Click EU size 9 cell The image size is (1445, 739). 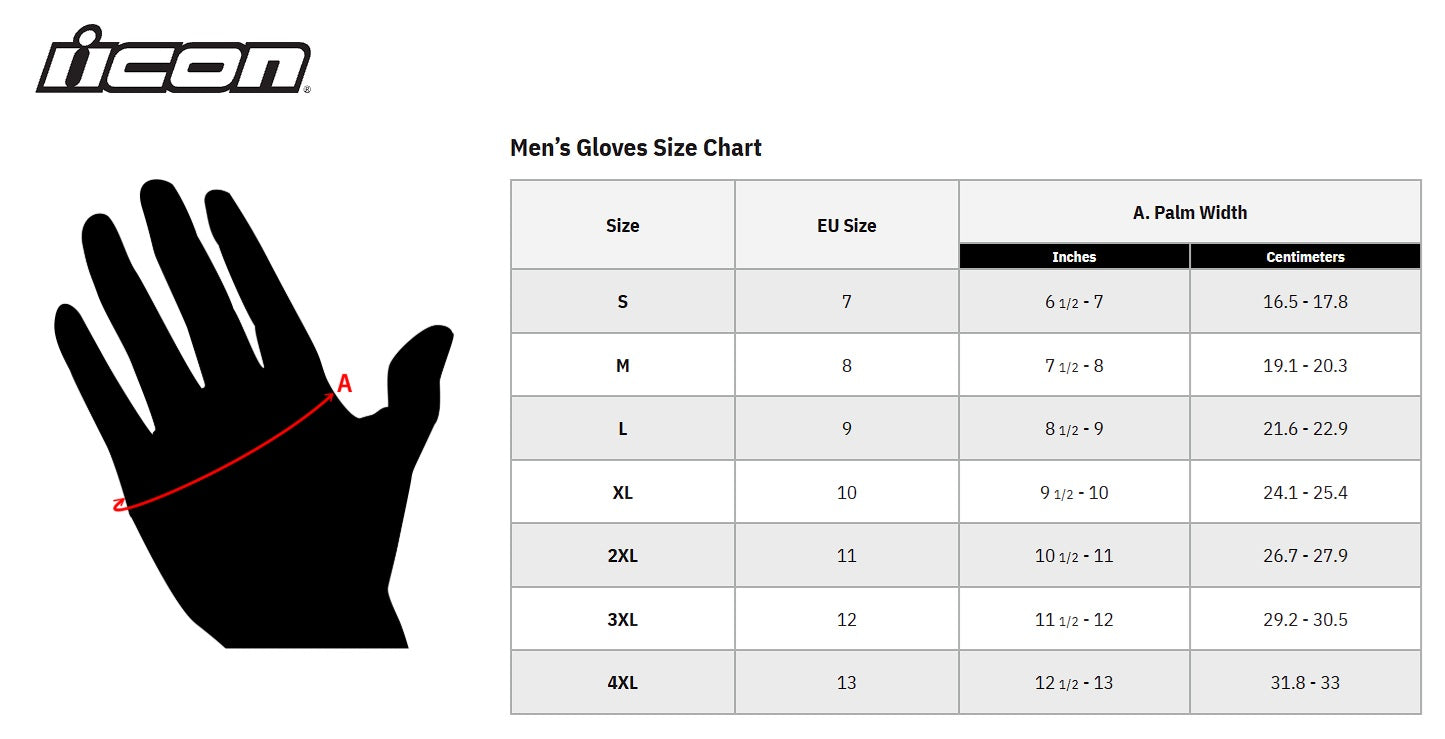846,428
